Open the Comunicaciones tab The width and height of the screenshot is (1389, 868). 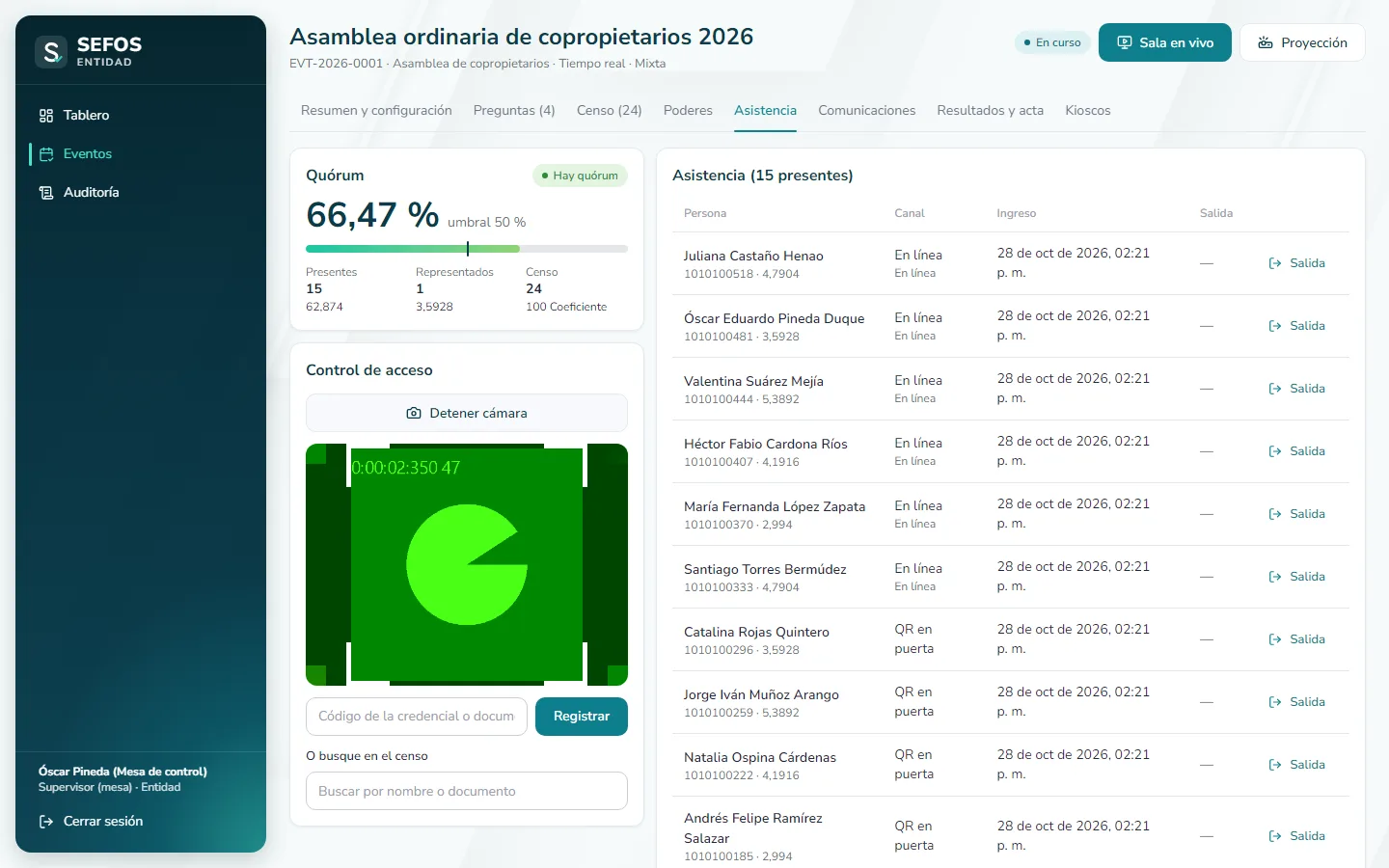click(867, 111)
